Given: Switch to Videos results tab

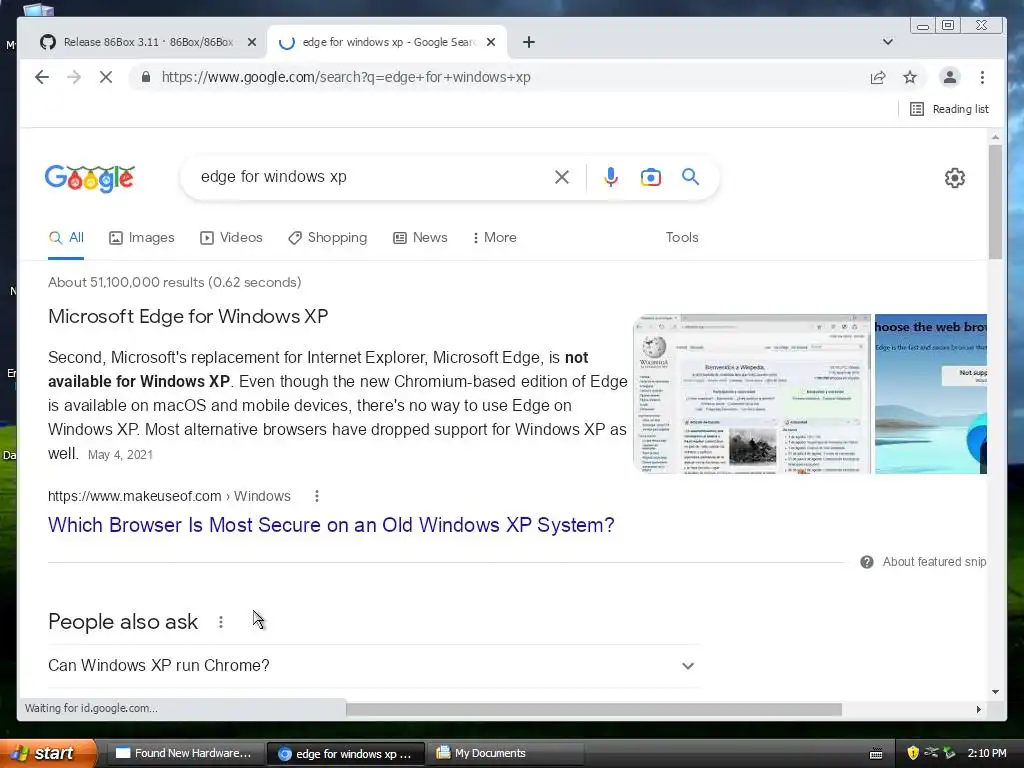Looking at the screenshot, I should (231, 238).
